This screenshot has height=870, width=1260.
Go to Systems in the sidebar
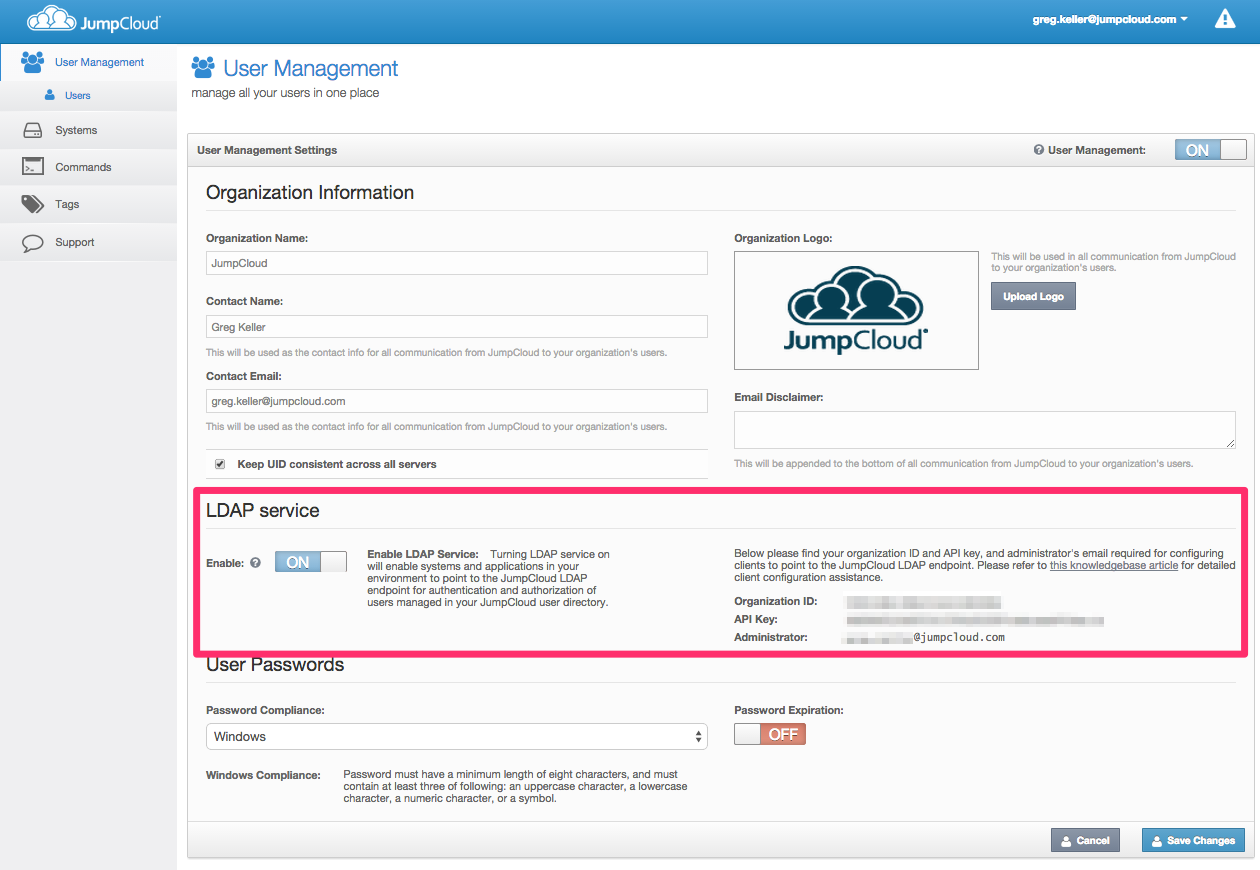(x=88, y=130)
